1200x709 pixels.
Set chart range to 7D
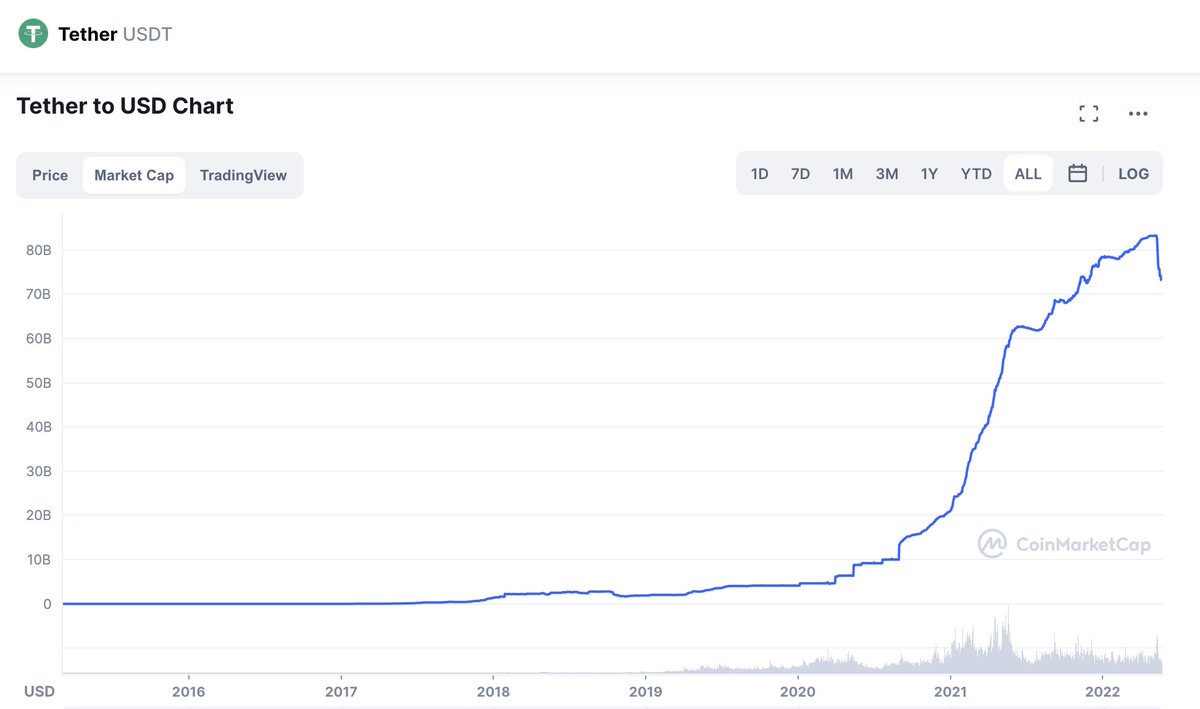[800, 173]
